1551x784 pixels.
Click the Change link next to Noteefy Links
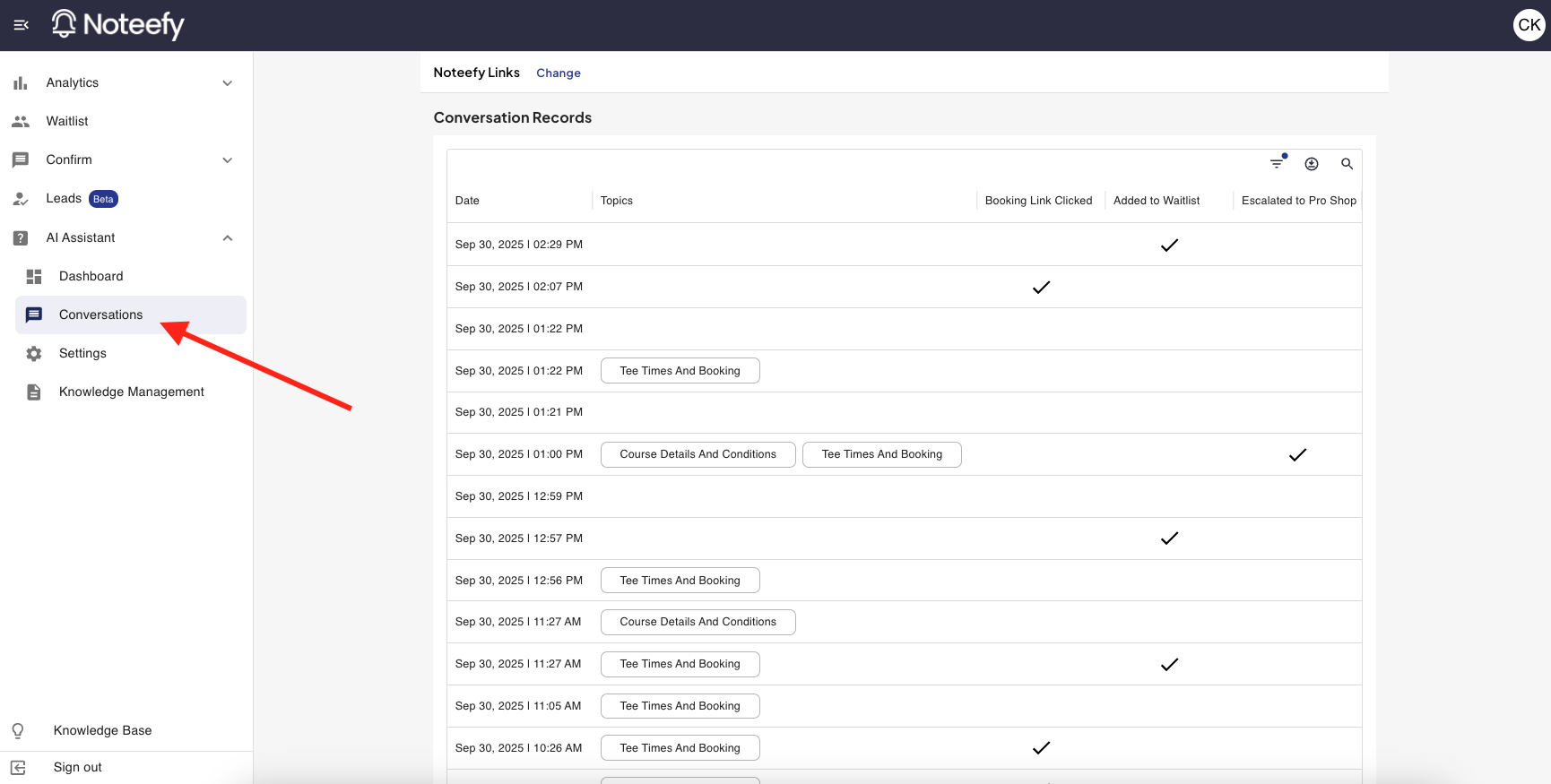coord(559,73)
